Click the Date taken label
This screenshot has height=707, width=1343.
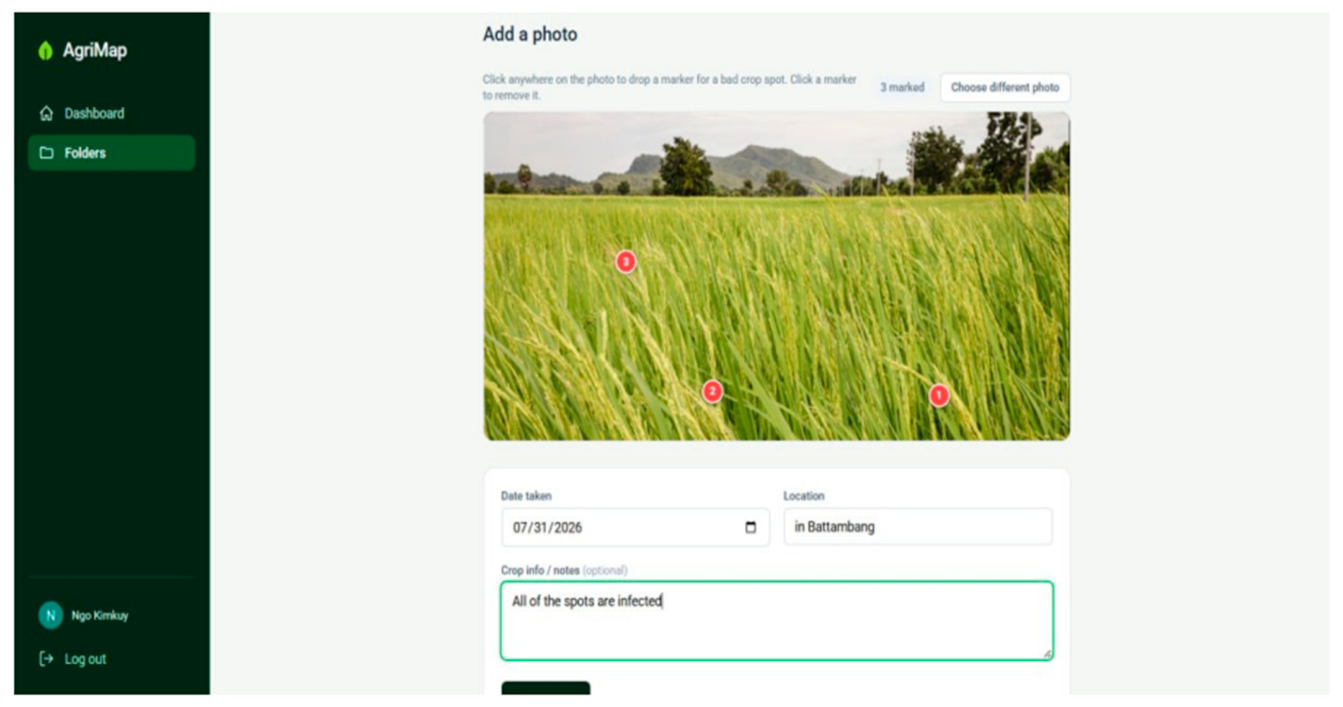coord(526,496)
